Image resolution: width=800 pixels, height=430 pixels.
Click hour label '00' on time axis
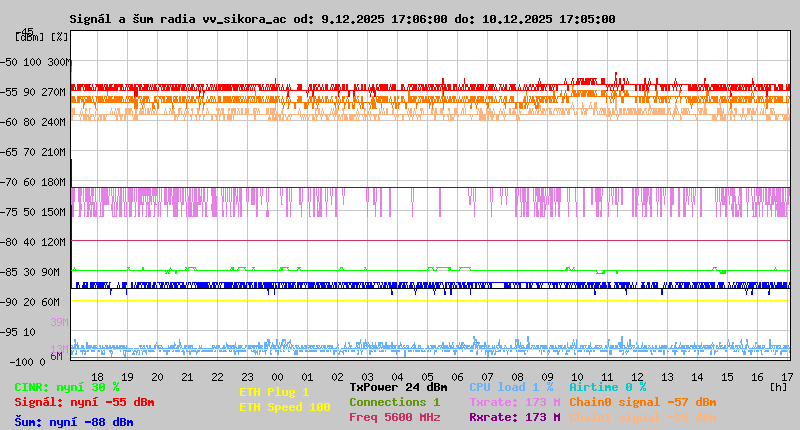click(x=277, y=377)
